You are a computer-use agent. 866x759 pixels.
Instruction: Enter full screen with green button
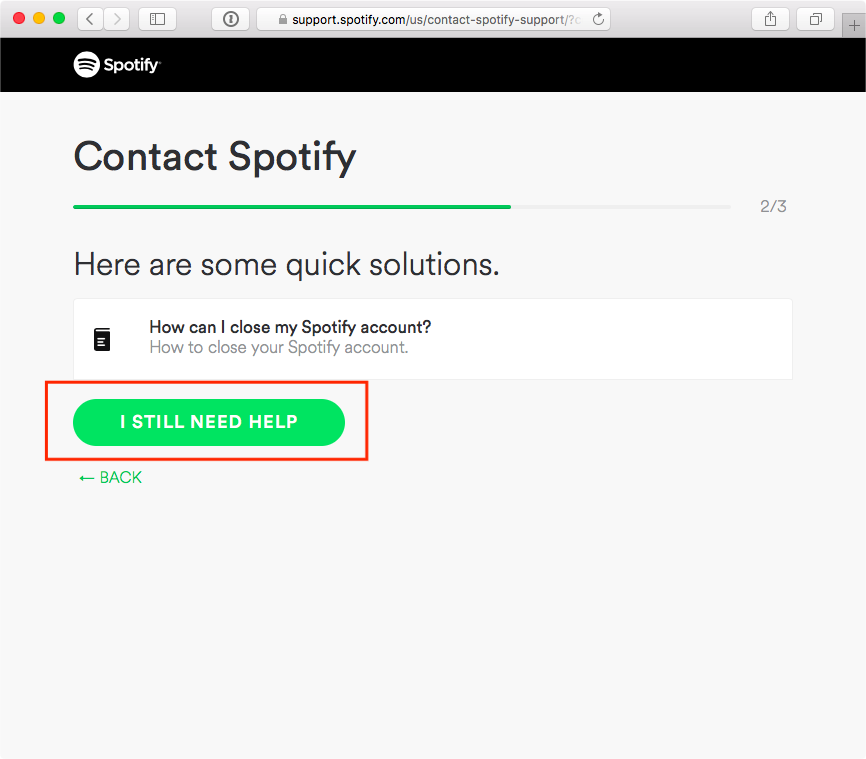[59, 19]
